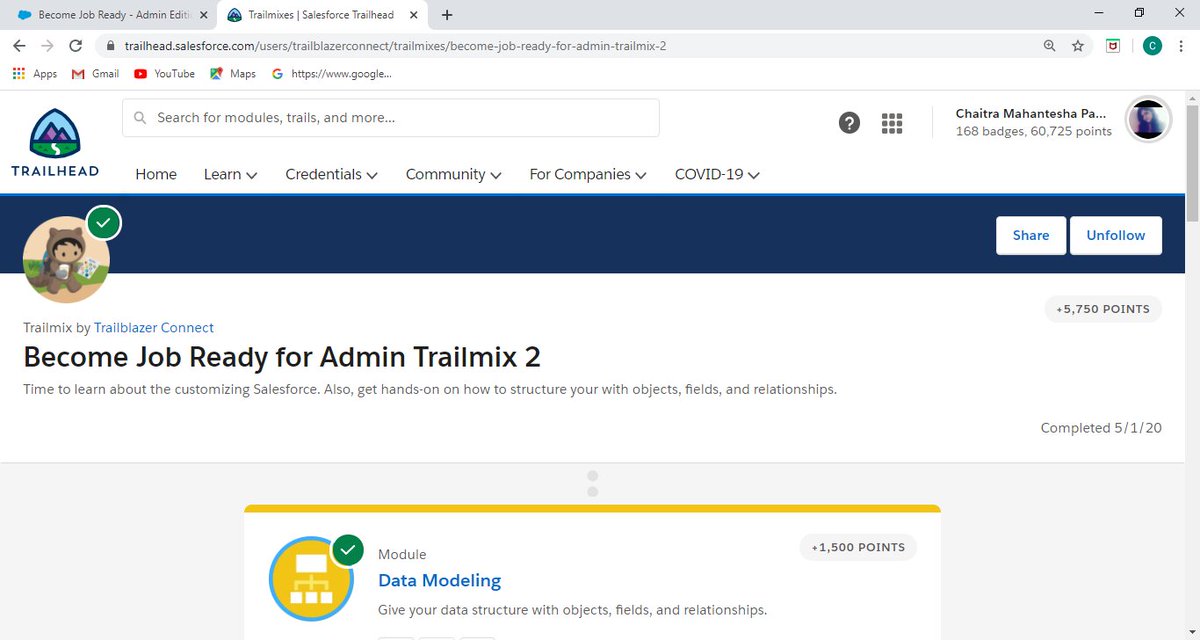Close the Become Job Ready tab

204,15
